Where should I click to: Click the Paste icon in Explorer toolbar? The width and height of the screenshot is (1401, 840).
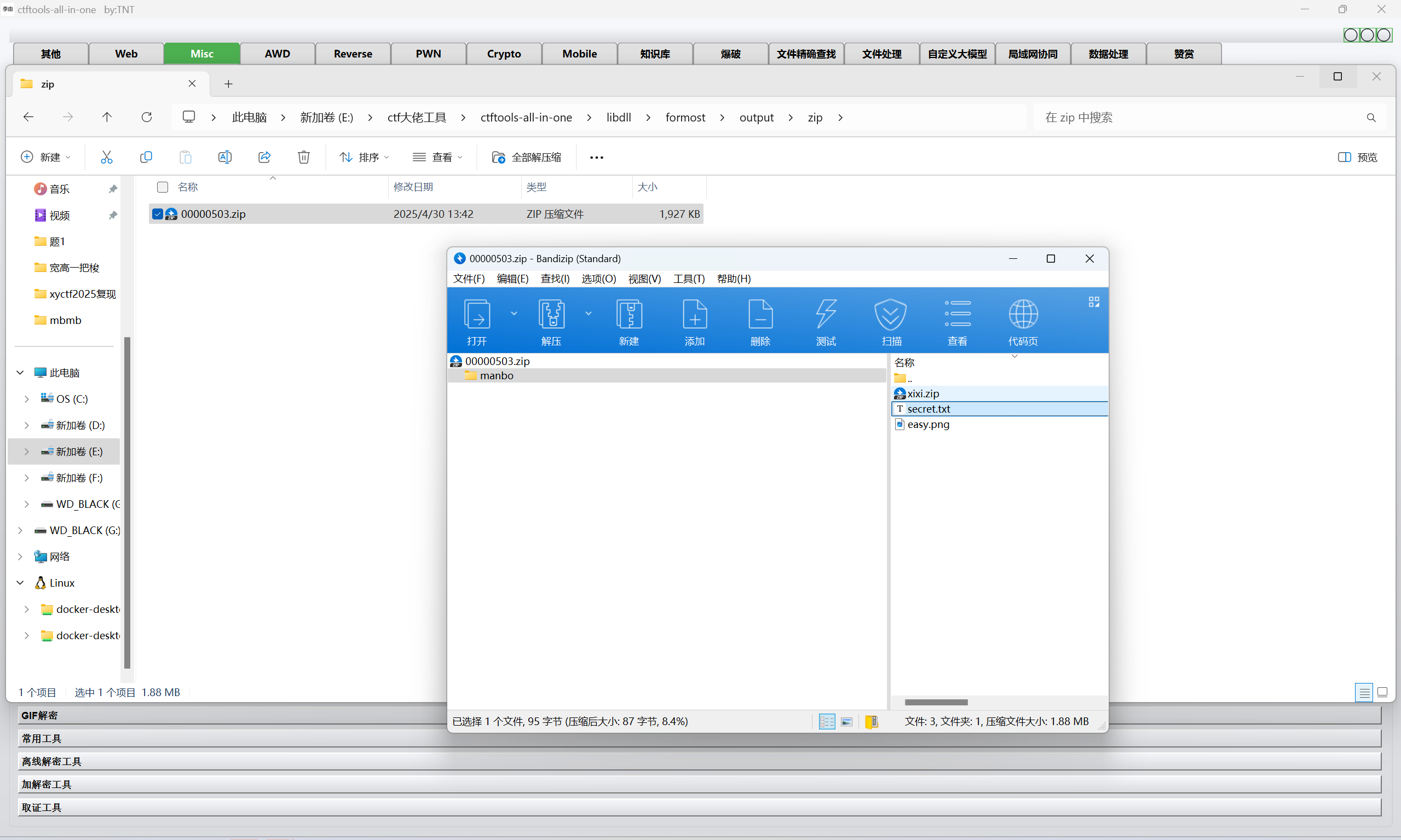click(x=185, y=158)
